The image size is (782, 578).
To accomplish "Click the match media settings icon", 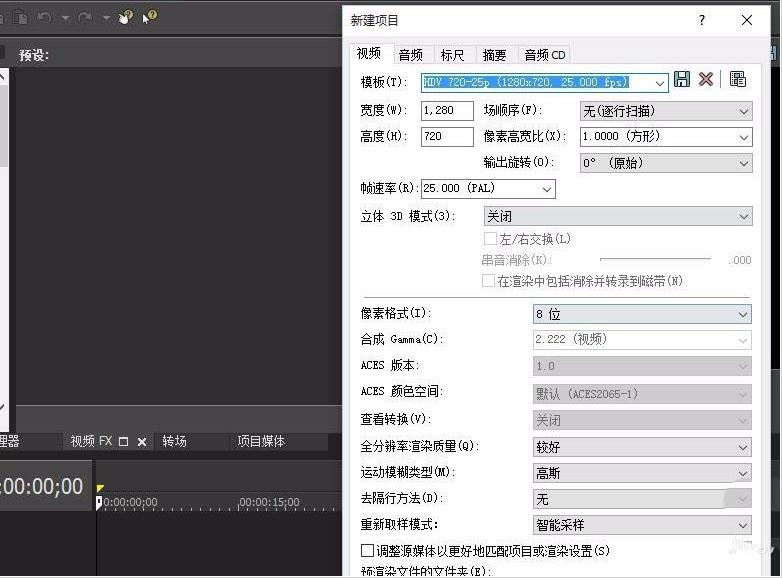I will (738, 79).
